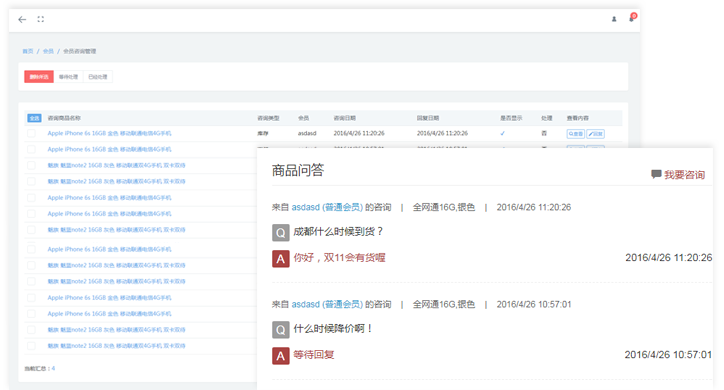Click the 商品问答 panel heading
The height and width of the screenshot is (390, 724).
[298, 170]
